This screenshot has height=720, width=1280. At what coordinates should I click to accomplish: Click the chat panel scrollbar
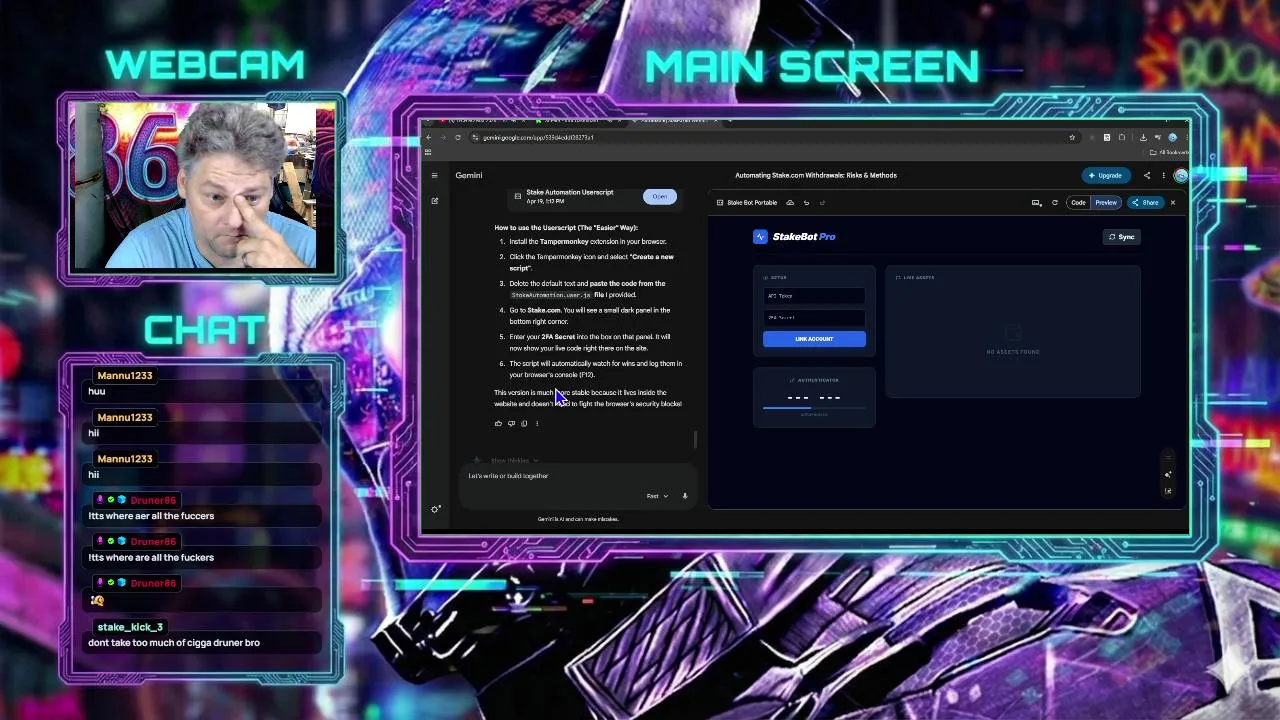point(695,439)
